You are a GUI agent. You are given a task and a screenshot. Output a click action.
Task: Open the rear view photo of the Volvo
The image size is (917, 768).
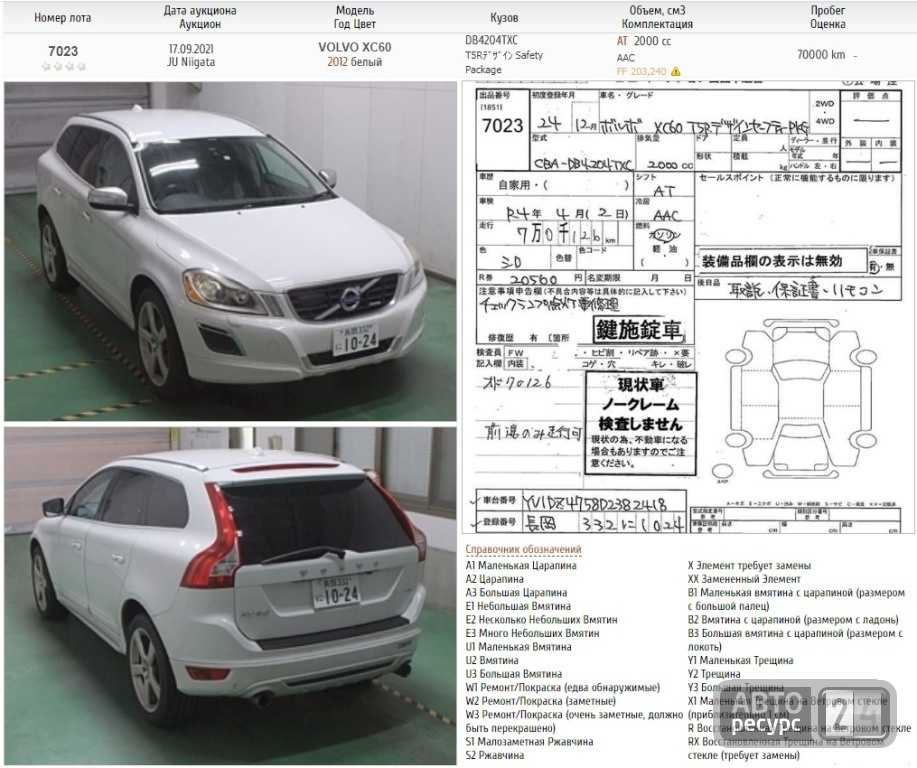pos(230,595)
